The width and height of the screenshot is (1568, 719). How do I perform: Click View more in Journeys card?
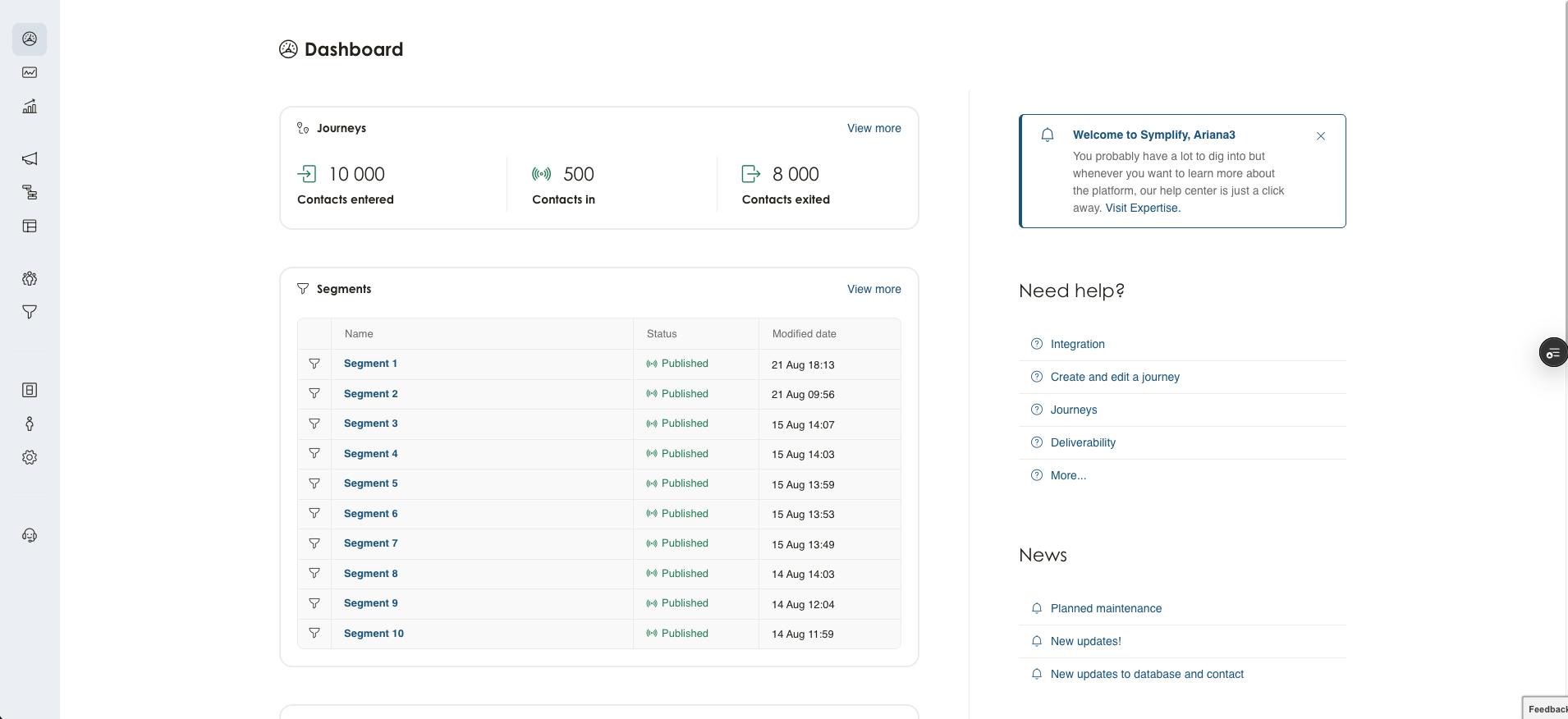(x=873, y=128)
